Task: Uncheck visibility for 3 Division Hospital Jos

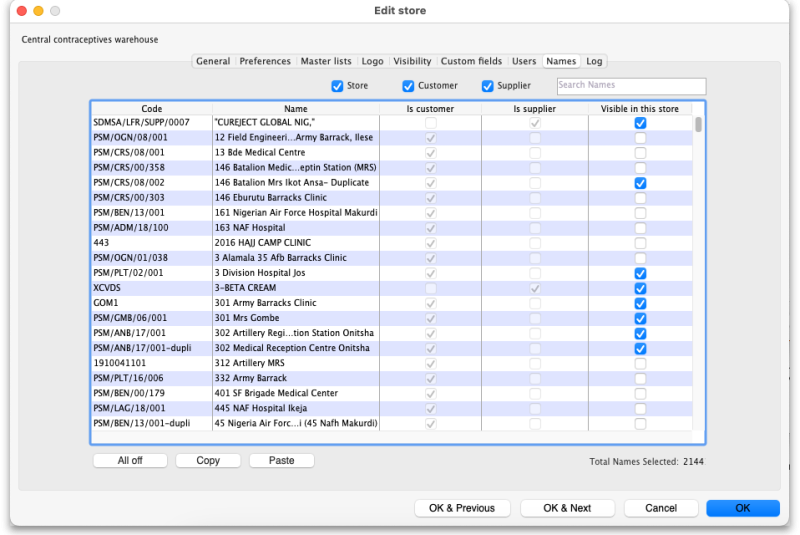Action: point(640,273)
